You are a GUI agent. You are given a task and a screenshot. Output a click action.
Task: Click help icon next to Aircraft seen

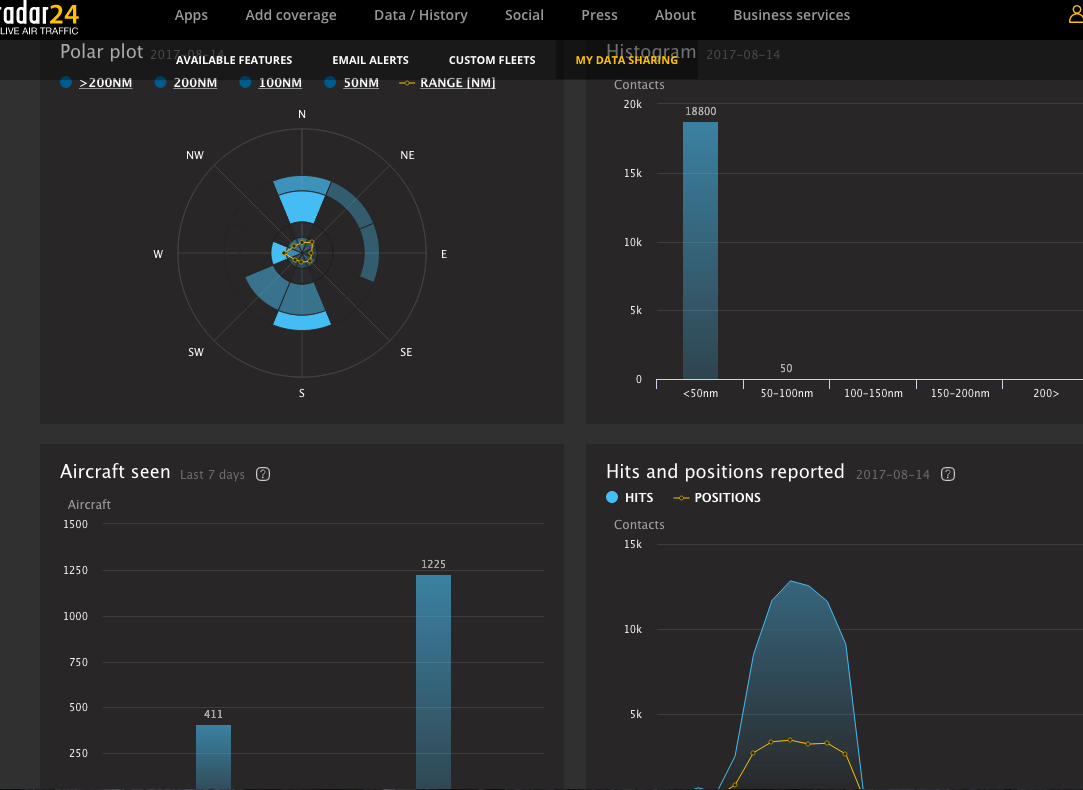263,474
